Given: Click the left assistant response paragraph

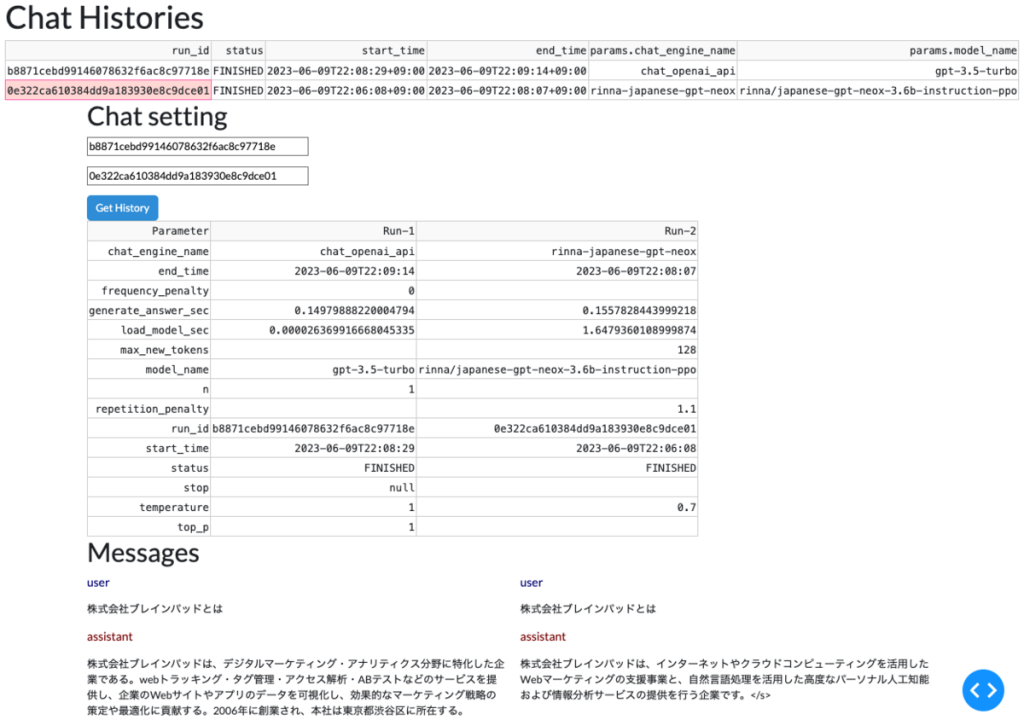Looking at the screenshot, I should [295, 687].
